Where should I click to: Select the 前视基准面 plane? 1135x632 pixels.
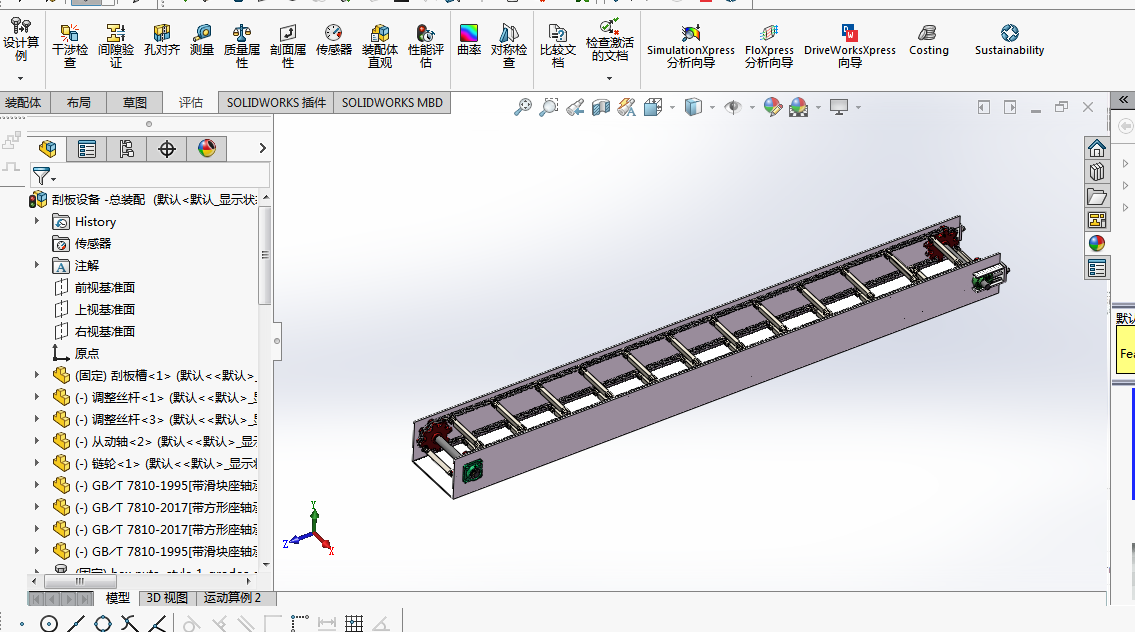pyautogui.click(x=105, y=287)
